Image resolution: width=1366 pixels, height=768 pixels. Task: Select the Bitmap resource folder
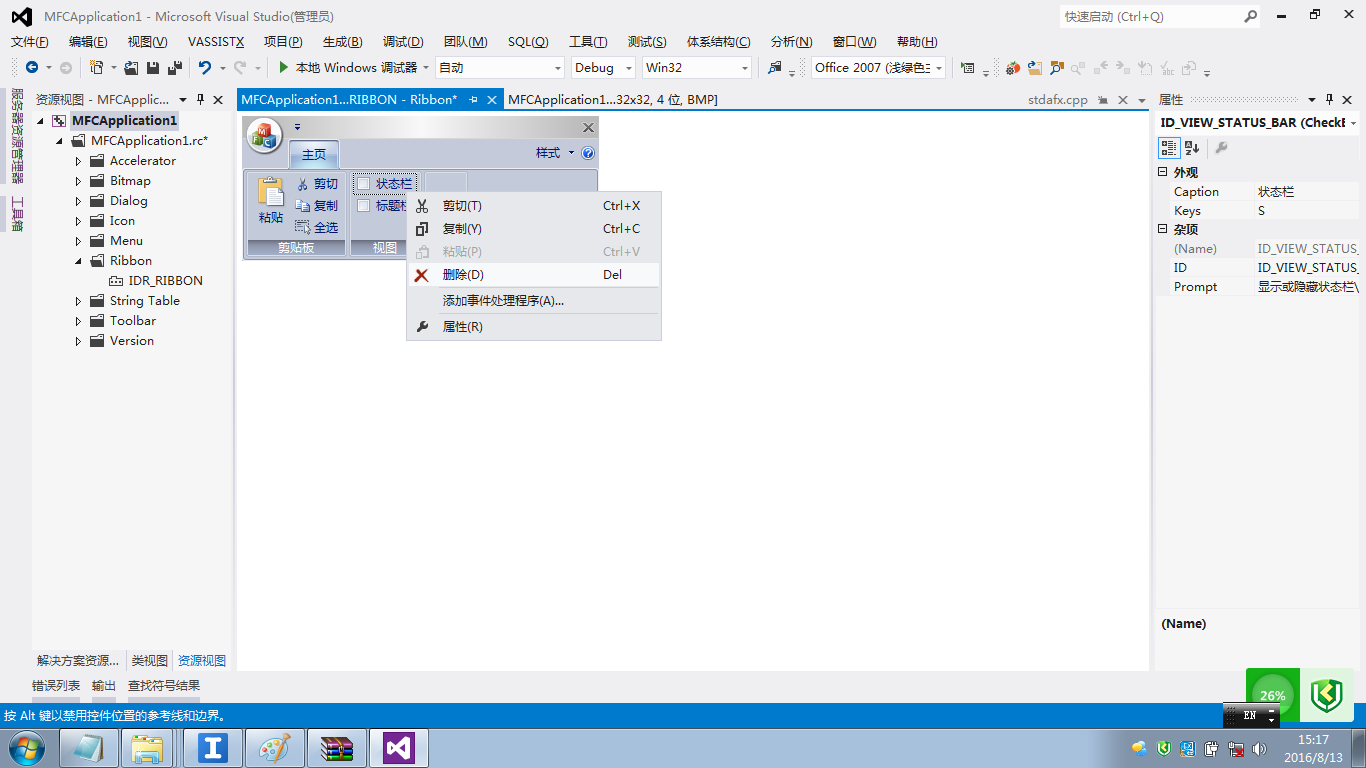click(130, 181)
